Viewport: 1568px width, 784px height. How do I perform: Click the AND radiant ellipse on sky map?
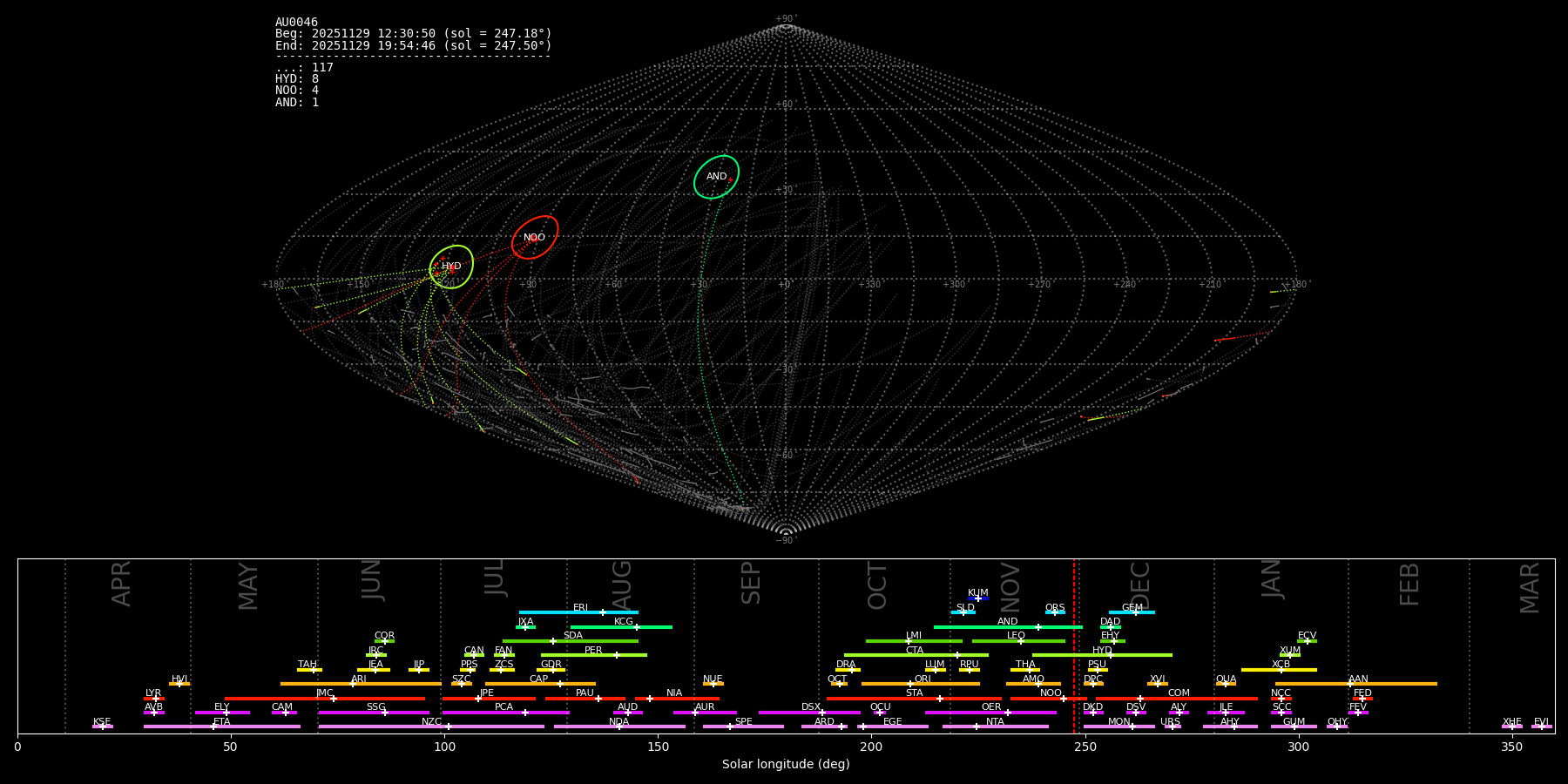coord(716,177)
